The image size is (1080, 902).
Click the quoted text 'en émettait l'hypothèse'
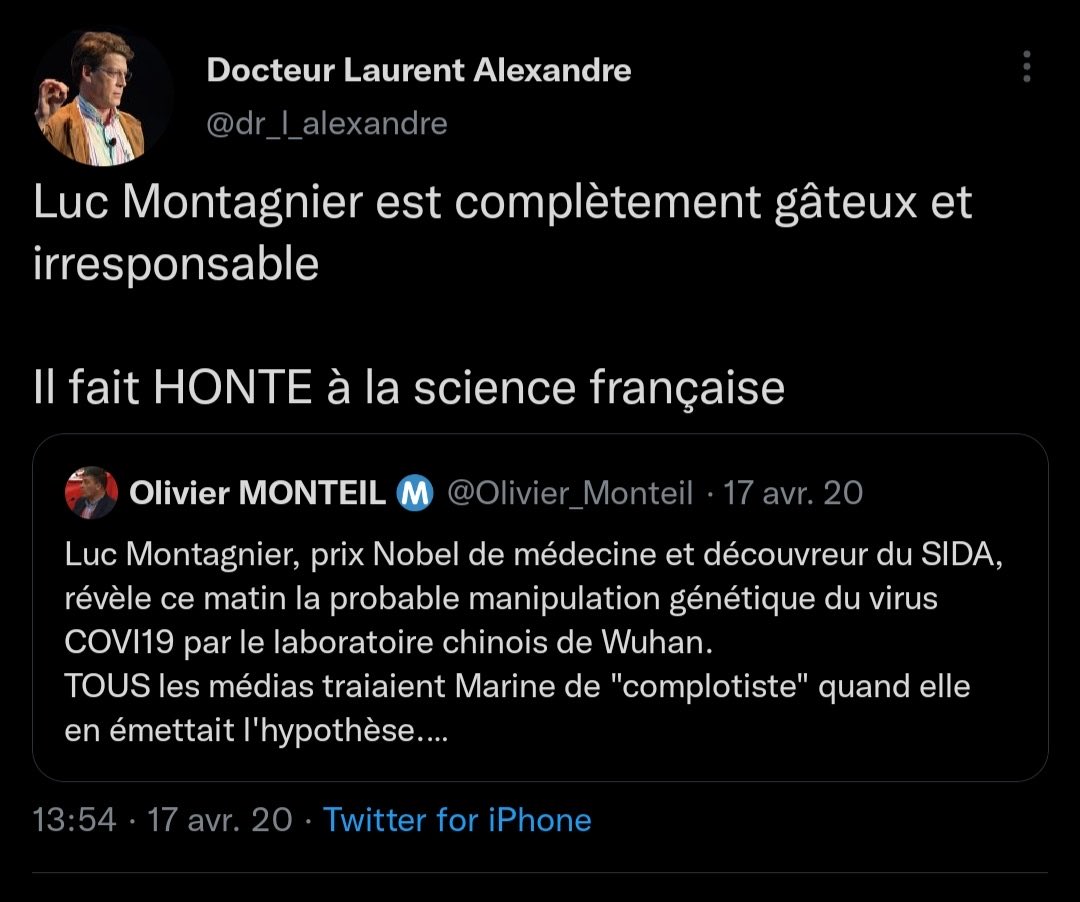point(256,730)
